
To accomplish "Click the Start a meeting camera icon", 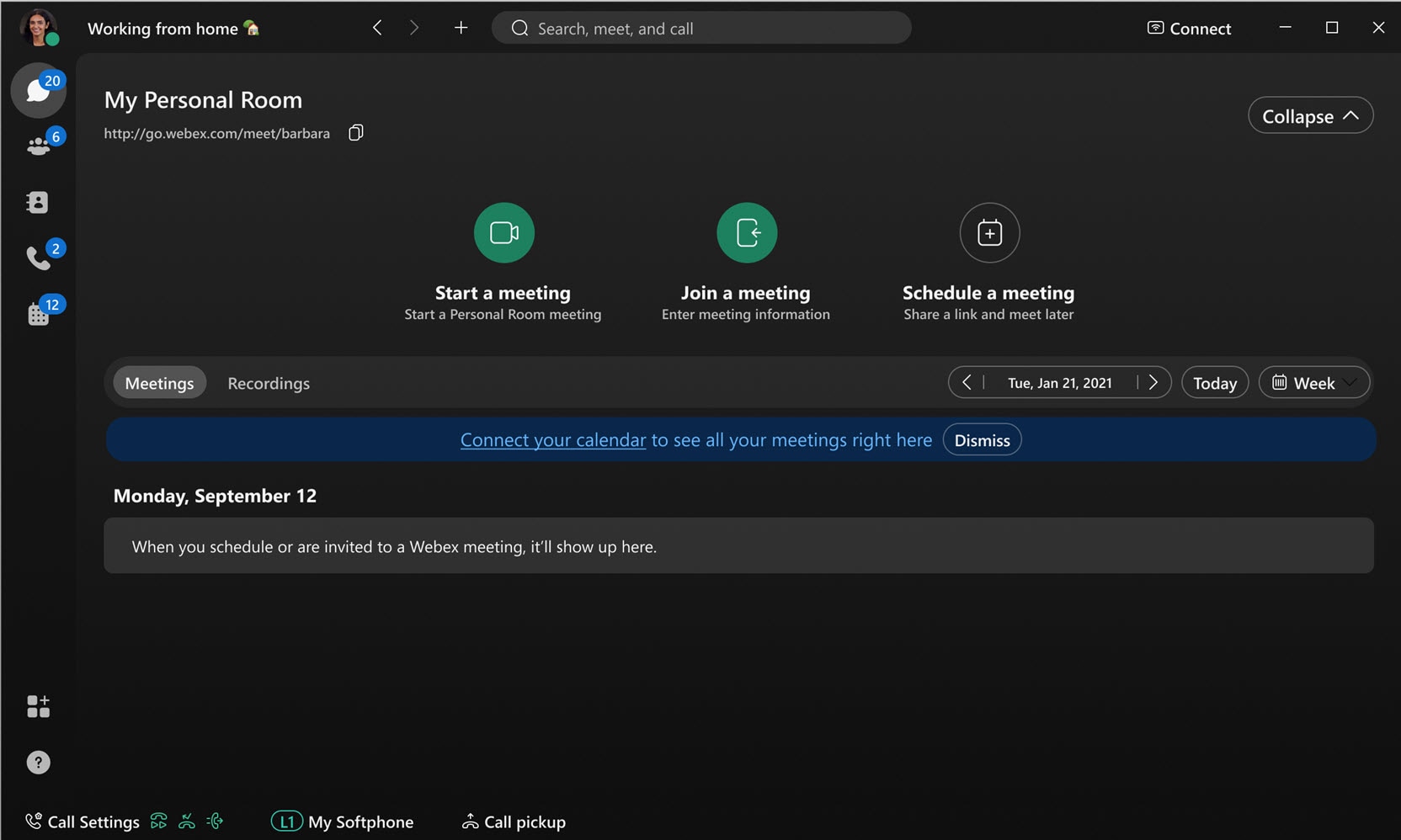I will click(504, 232).
